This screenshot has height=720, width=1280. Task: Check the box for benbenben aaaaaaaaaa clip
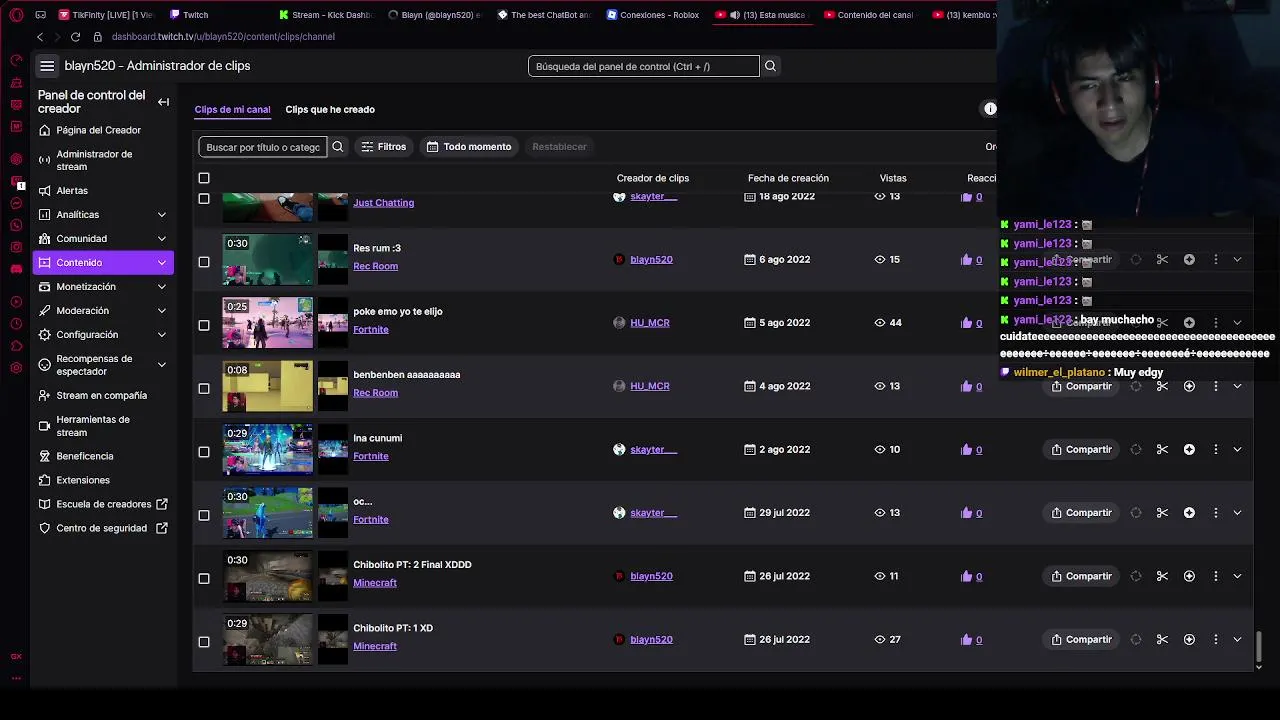click(x=204, y=388)
